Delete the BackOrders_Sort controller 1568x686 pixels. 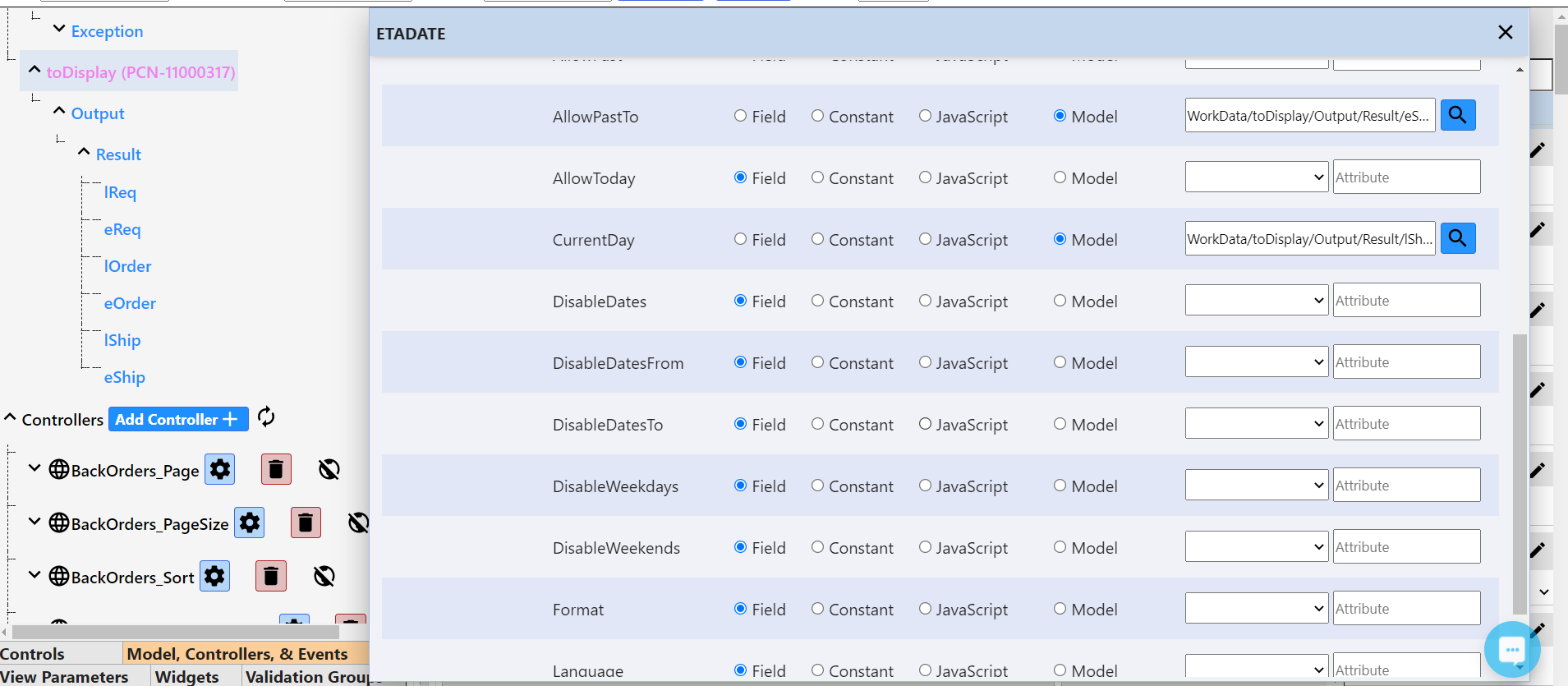click(271, 576)
